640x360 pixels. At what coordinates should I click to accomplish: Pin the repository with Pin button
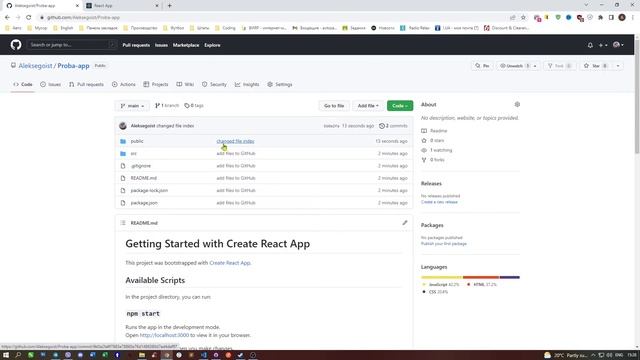[x=482, y=66]
